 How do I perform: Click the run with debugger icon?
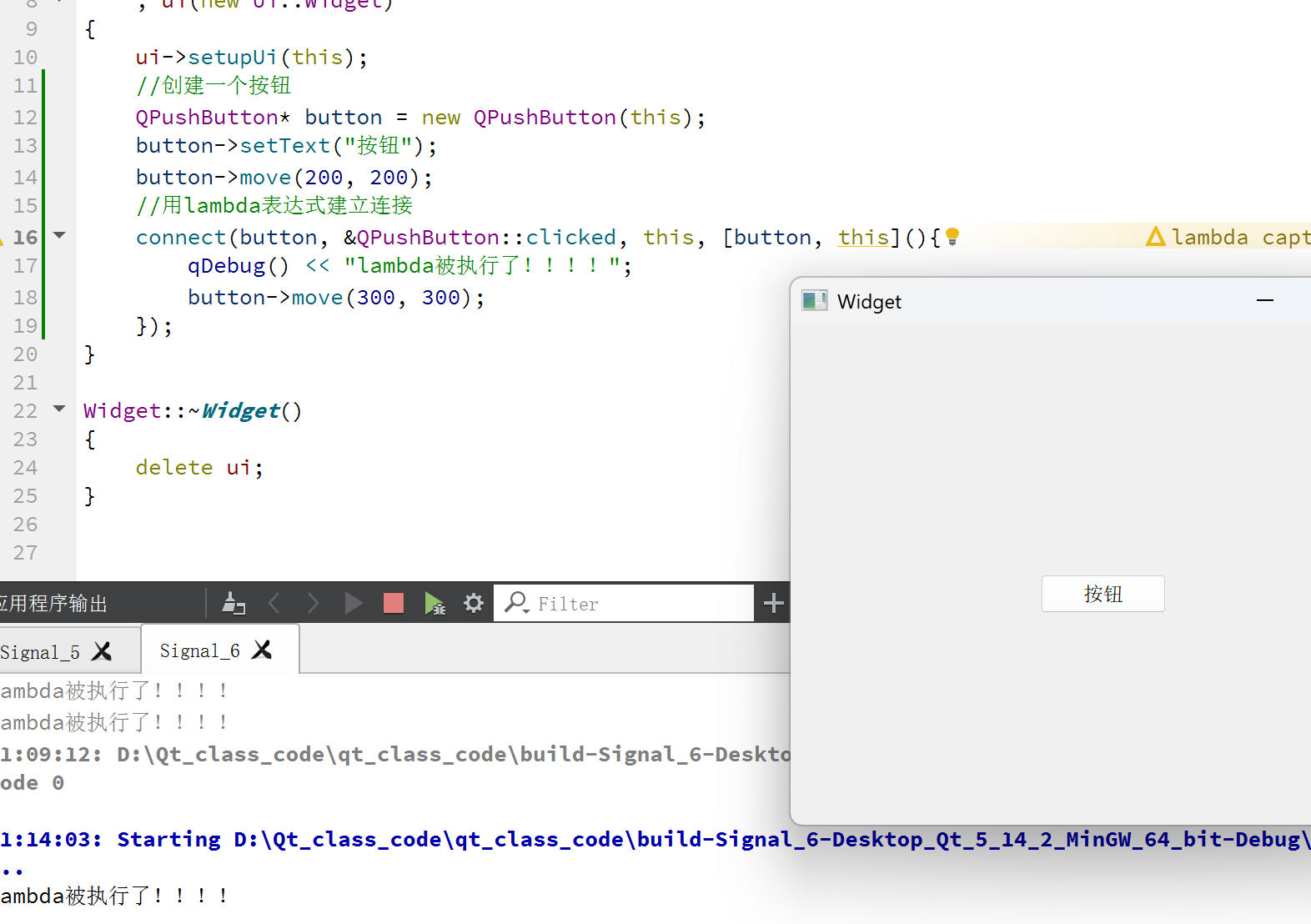tap(434, 603)
